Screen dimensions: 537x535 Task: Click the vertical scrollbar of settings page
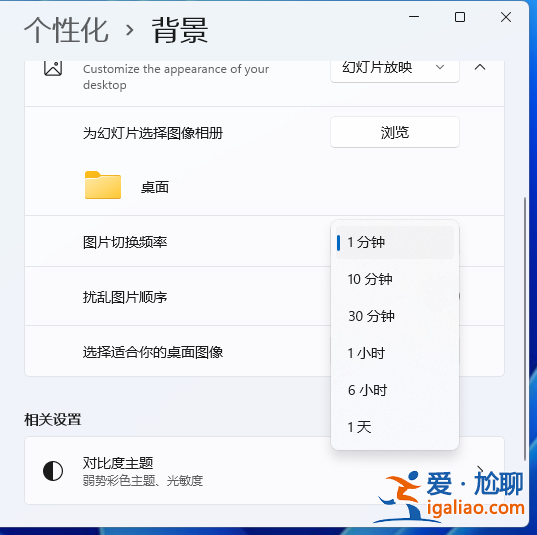coord(525,329)
